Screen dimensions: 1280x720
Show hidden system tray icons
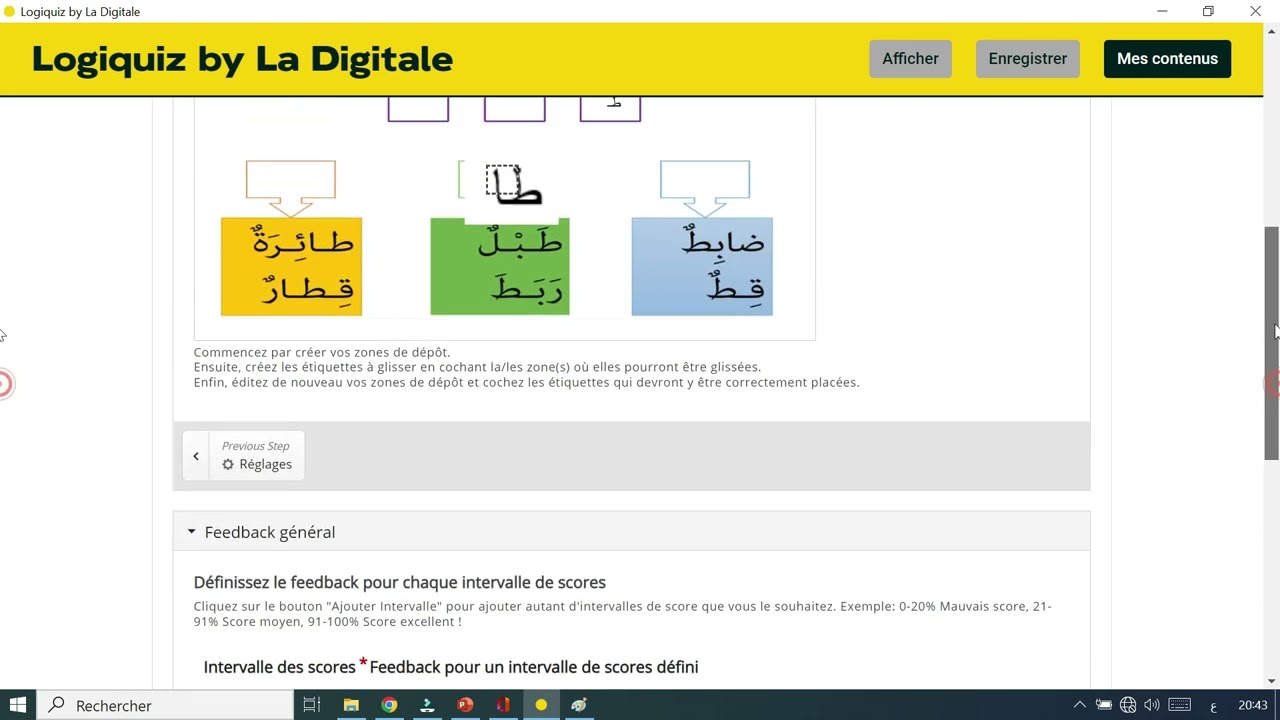(x=1079, y=705)
